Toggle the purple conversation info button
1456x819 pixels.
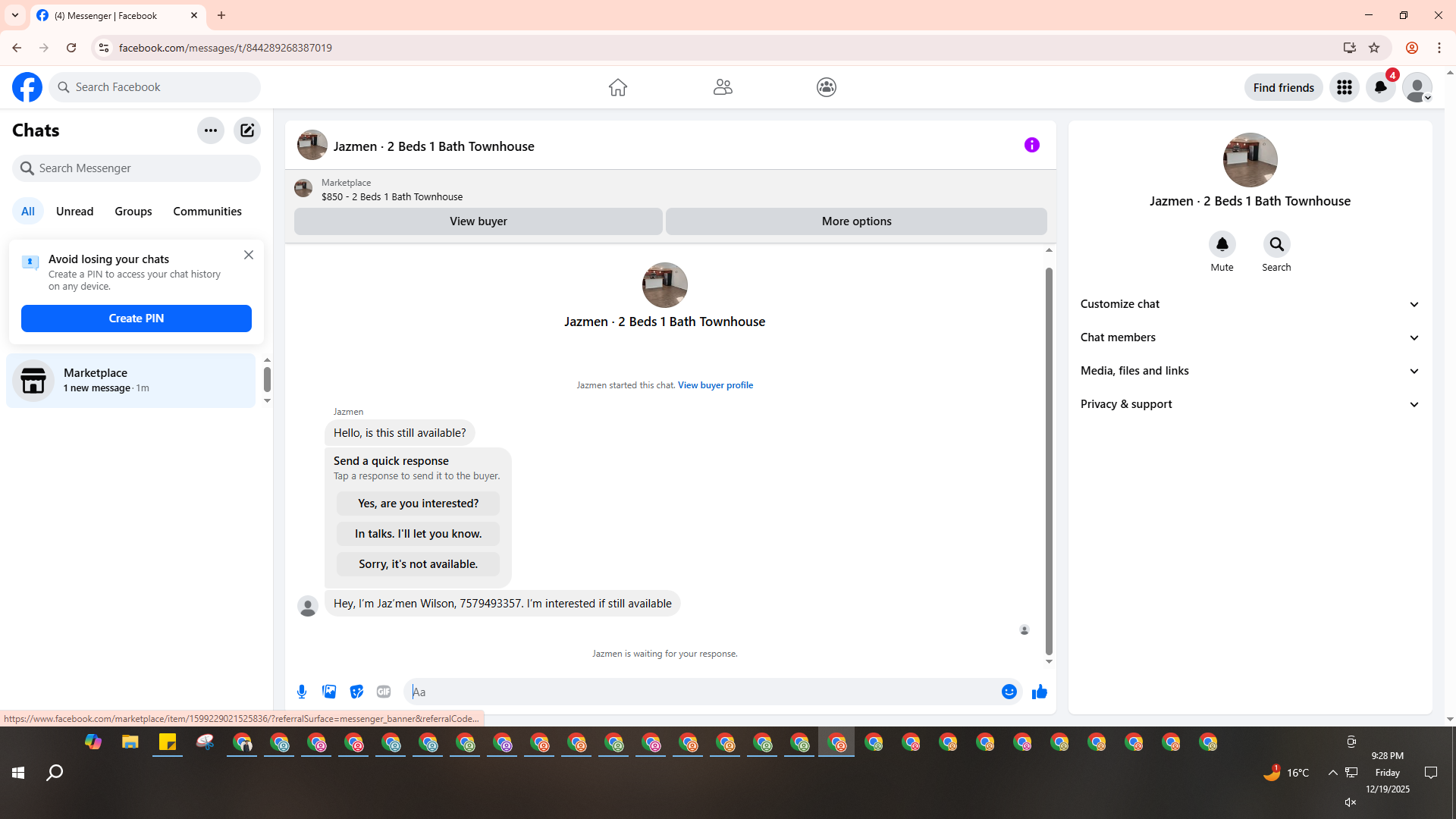click(x=1031, y=145)
